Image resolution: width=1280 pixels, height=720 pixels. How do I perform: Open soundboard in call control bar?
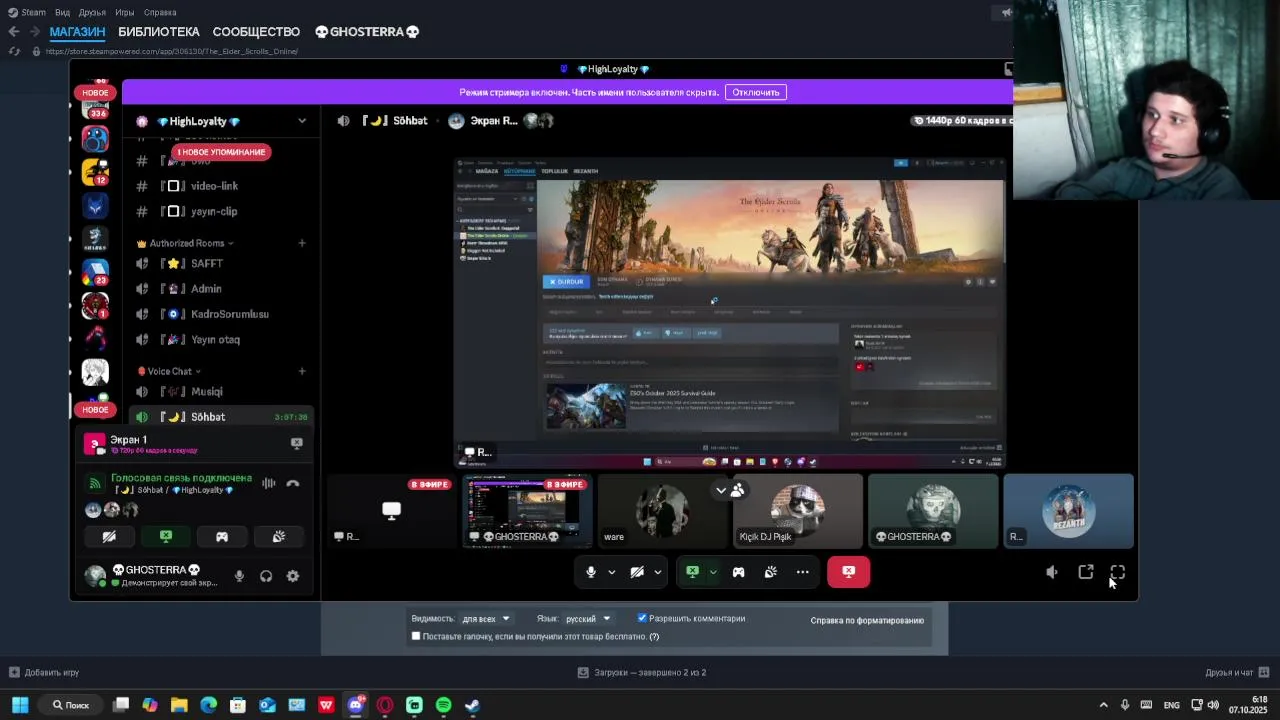[770, 572]
